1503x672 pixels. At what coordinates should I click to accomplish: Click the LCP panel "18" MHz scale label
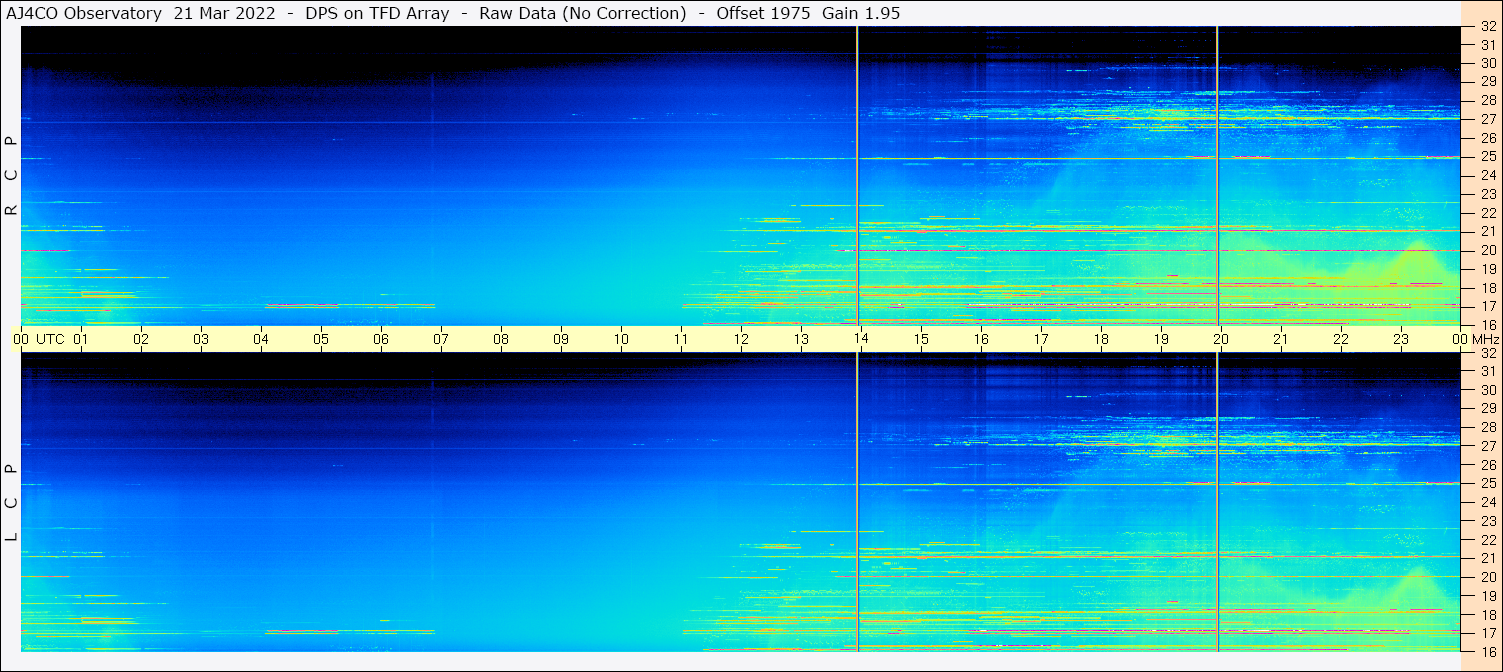coord(1488,614)
